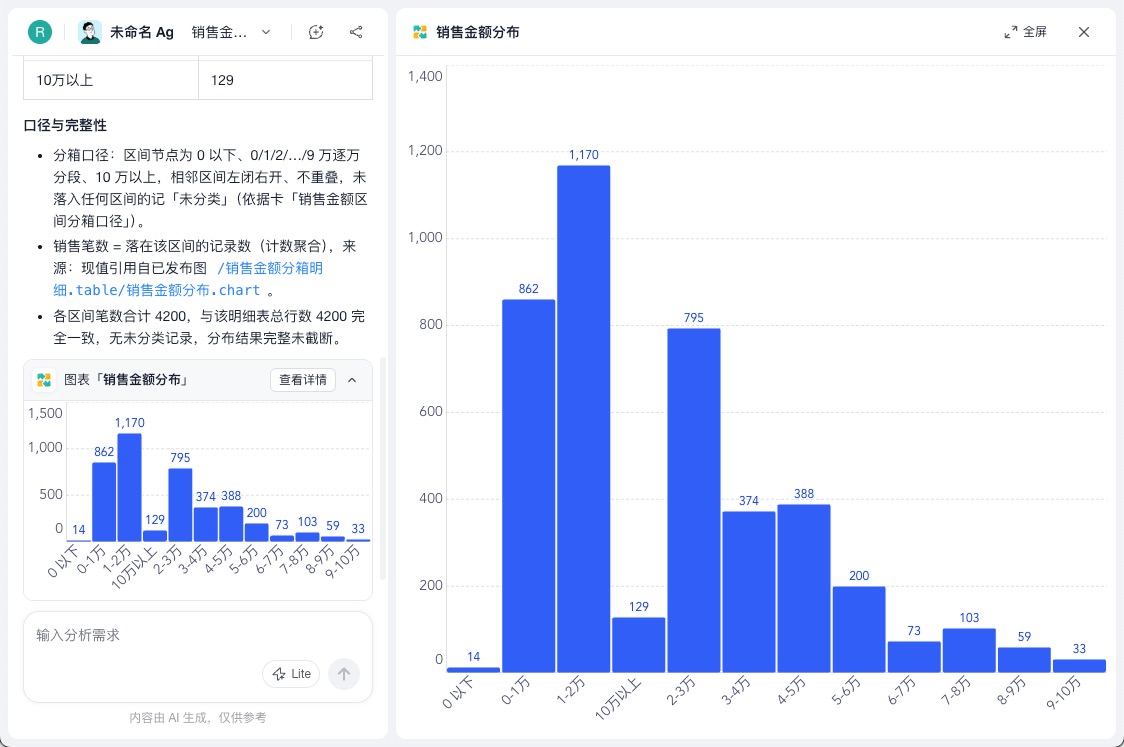The image size is (1124, 747).
Task: Click the 10万以上 bar in large chart
Action: 639,644
